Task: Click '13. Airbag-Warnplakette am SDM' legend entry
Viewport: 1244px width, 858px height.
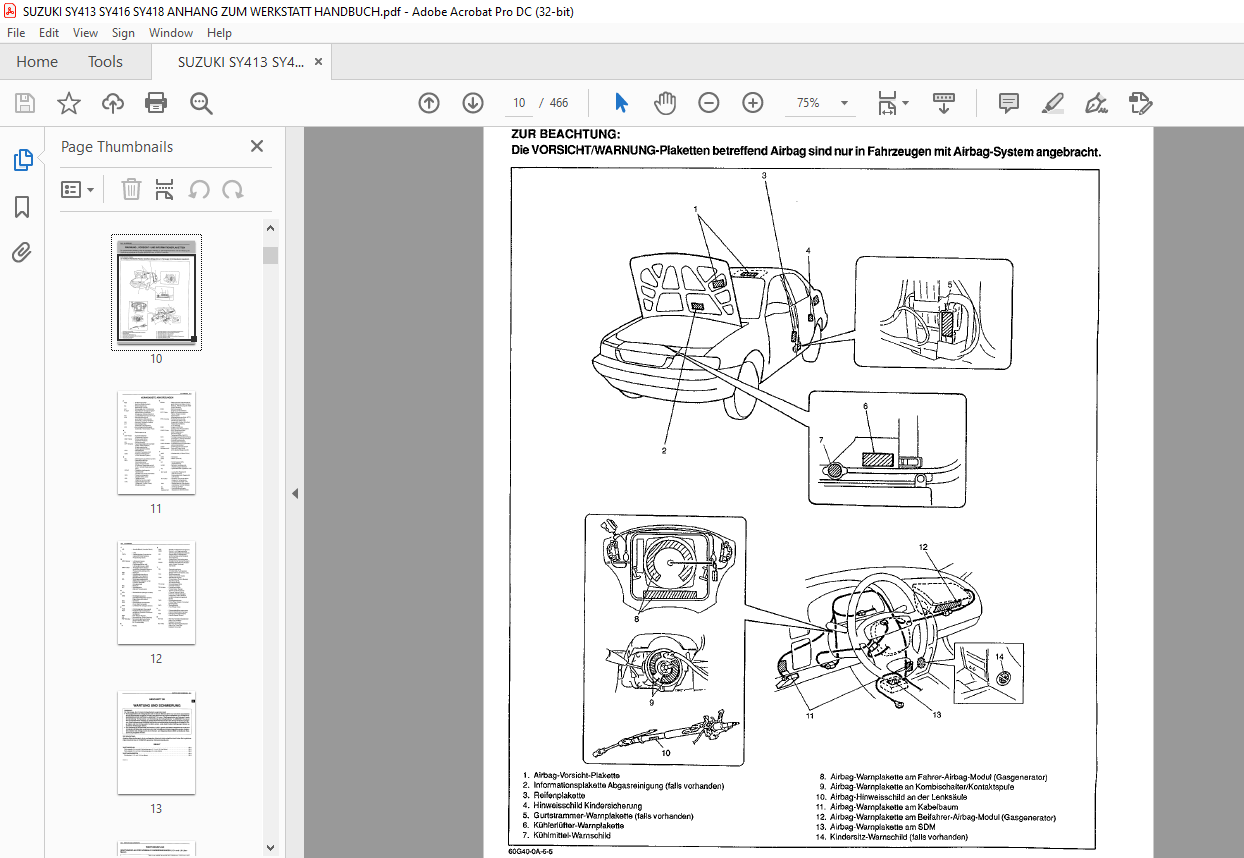Action: point(876,827)
